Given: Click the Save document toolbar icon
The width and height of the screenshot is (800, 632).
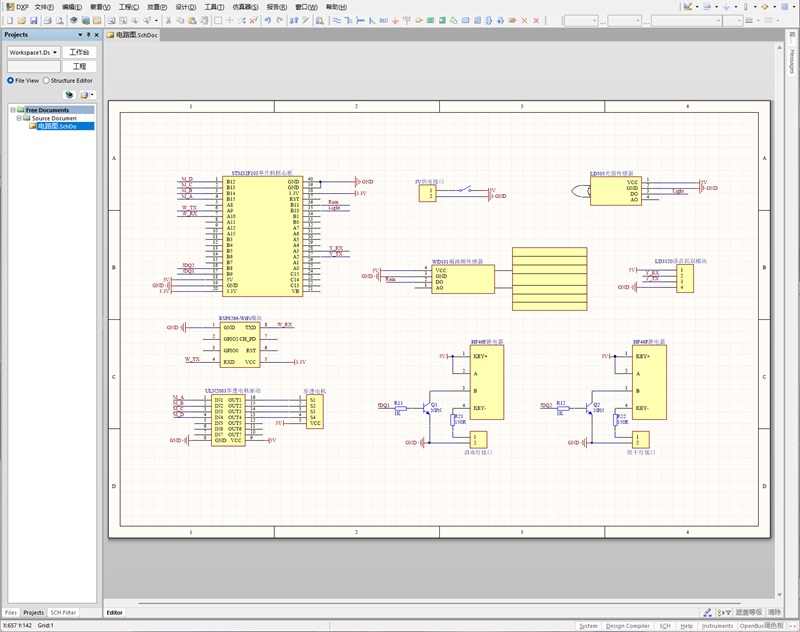Looking at the screenshot, I should 33,20.
